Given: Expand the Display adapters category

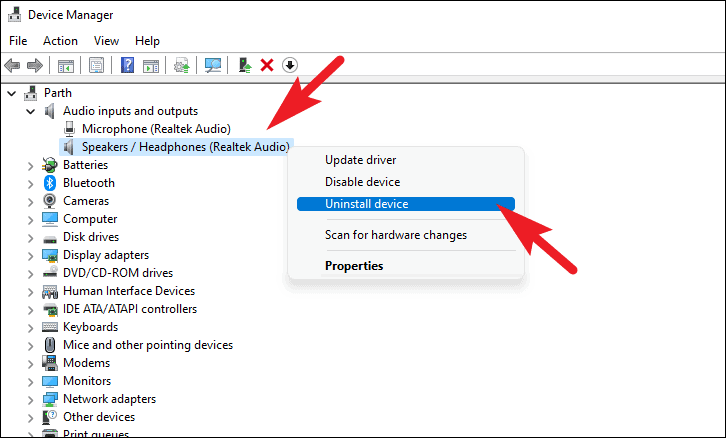Looking at the screenshot, I should pos(31,256).
